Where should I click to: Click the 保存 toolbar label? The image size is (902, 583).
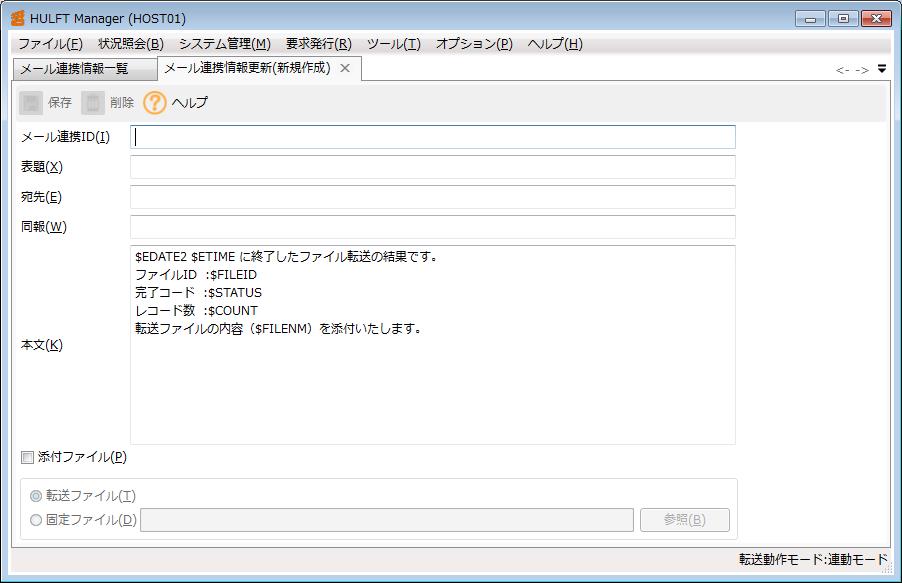tap(60, 103)
